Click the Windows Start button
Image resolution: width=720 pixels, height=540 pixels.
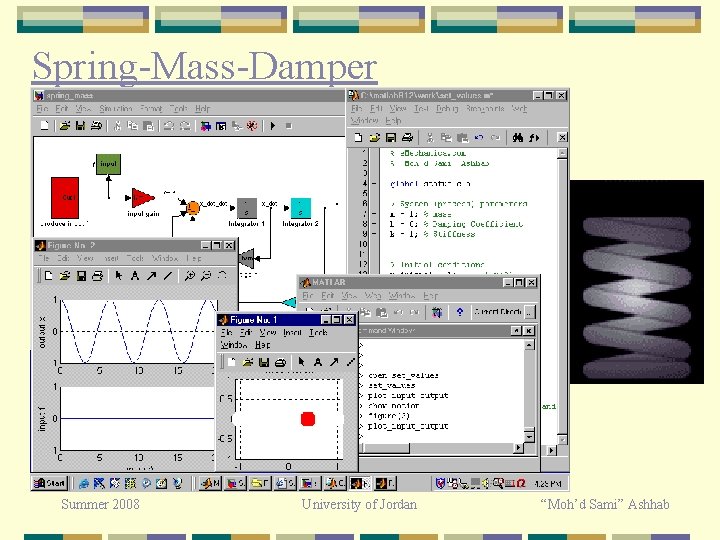[x=50, y=483]
